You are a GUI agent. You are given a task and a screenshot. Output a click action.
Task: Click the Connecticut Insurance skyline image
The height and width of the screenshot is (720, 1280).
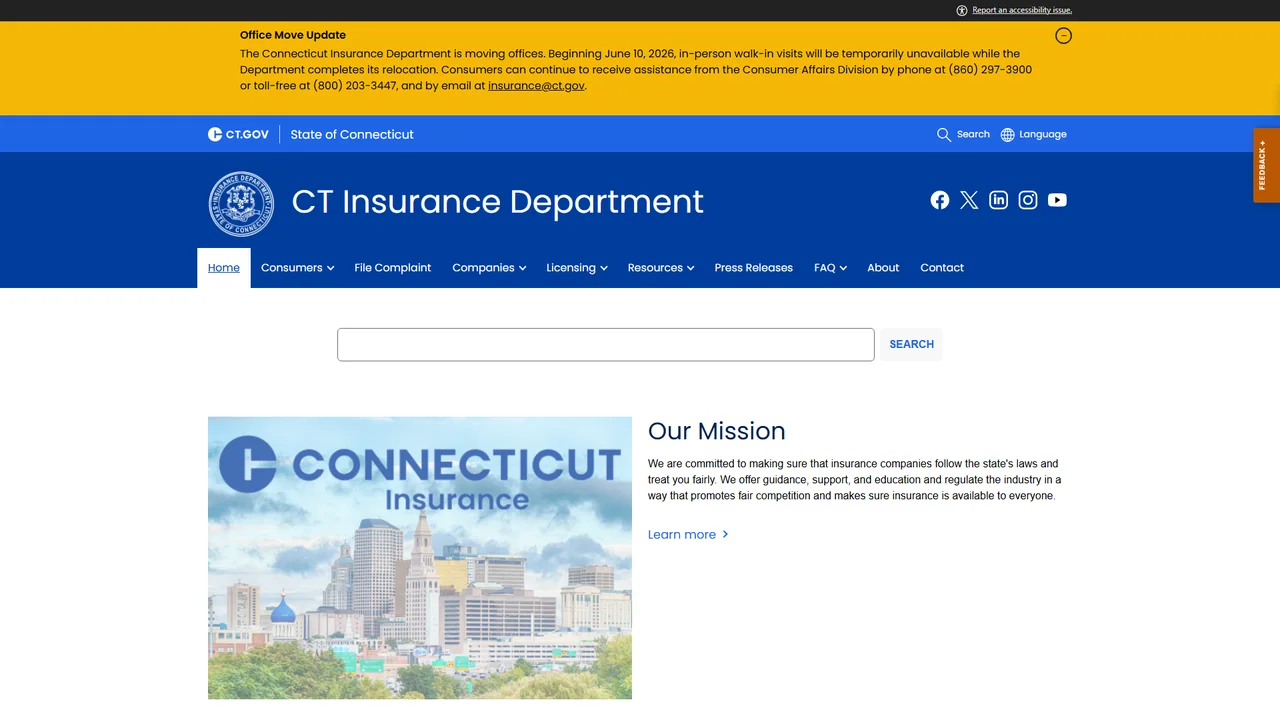[420, 558]
